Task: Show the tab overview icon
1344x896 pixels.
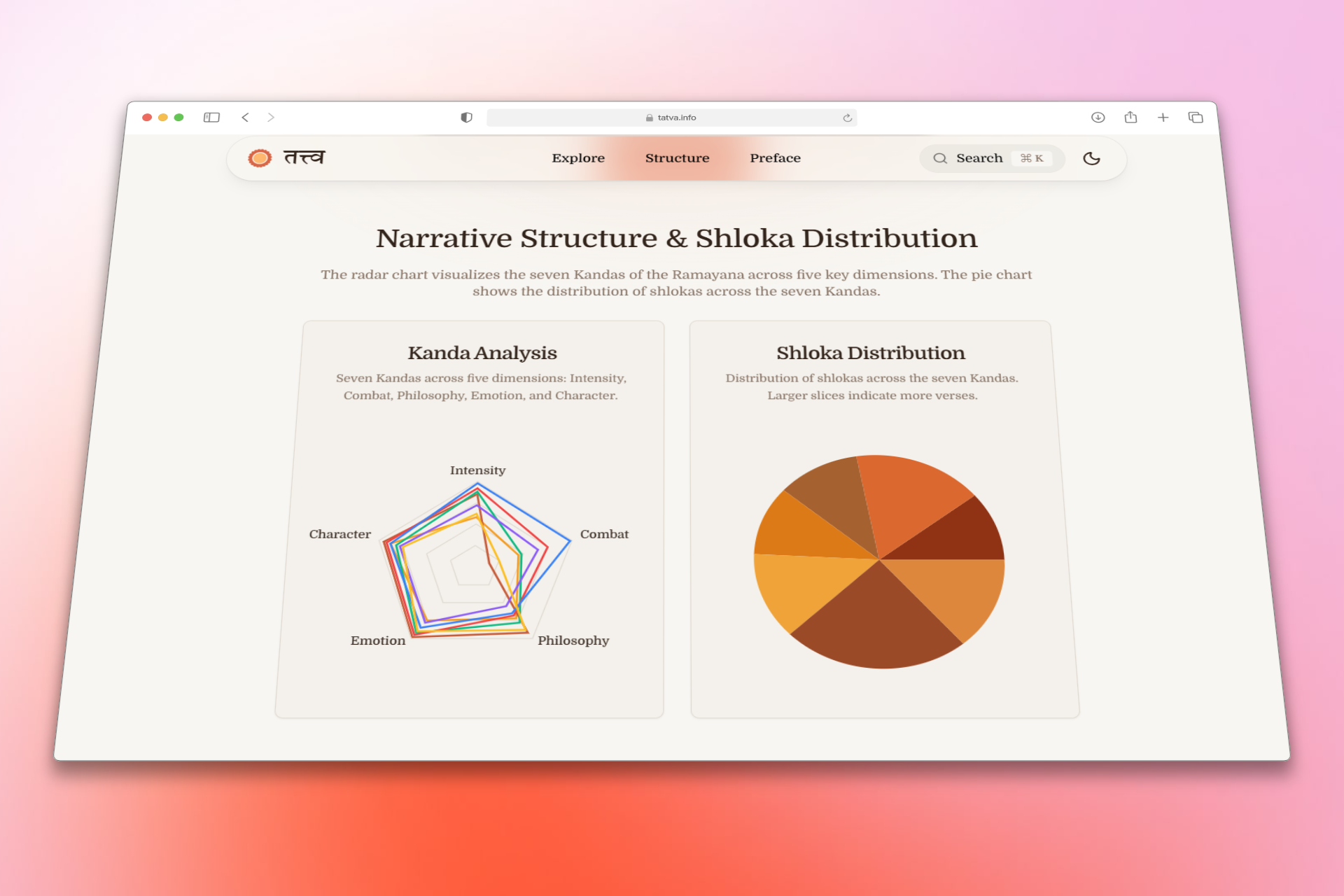Action: point(1196,118)
